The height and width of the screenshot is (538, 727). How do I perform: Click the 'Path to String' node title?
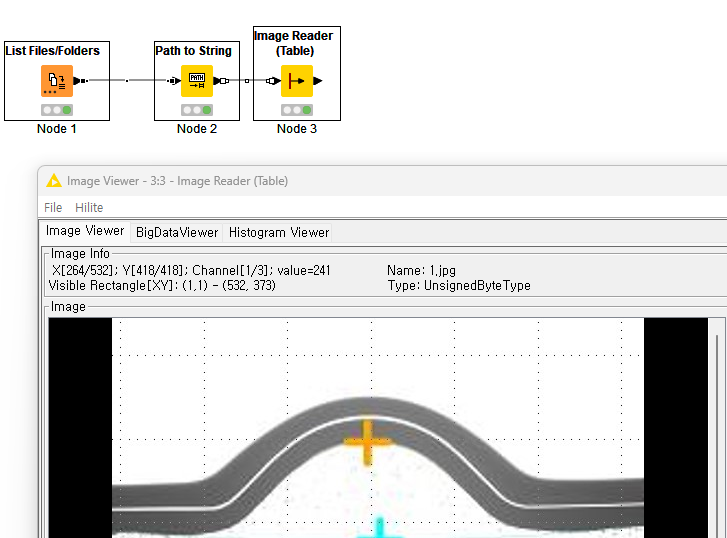(x=193, y=51)
